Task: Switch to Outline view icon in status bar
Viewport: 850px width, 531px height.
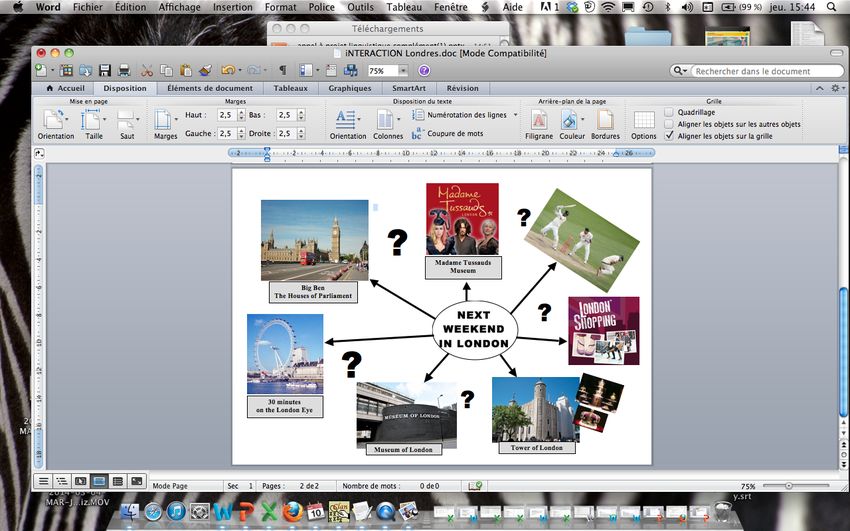Action: tap(62, 481)
